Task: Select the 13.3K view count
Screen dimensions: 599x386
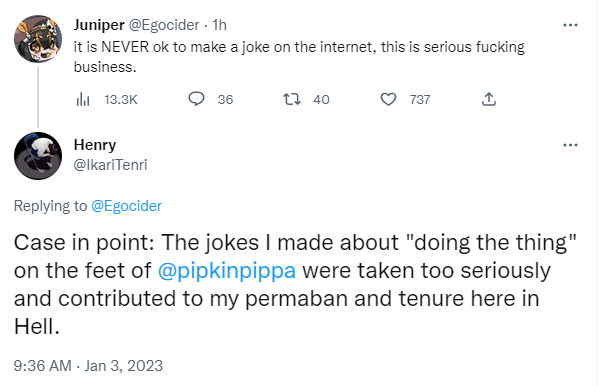Action: coord(121,99)
